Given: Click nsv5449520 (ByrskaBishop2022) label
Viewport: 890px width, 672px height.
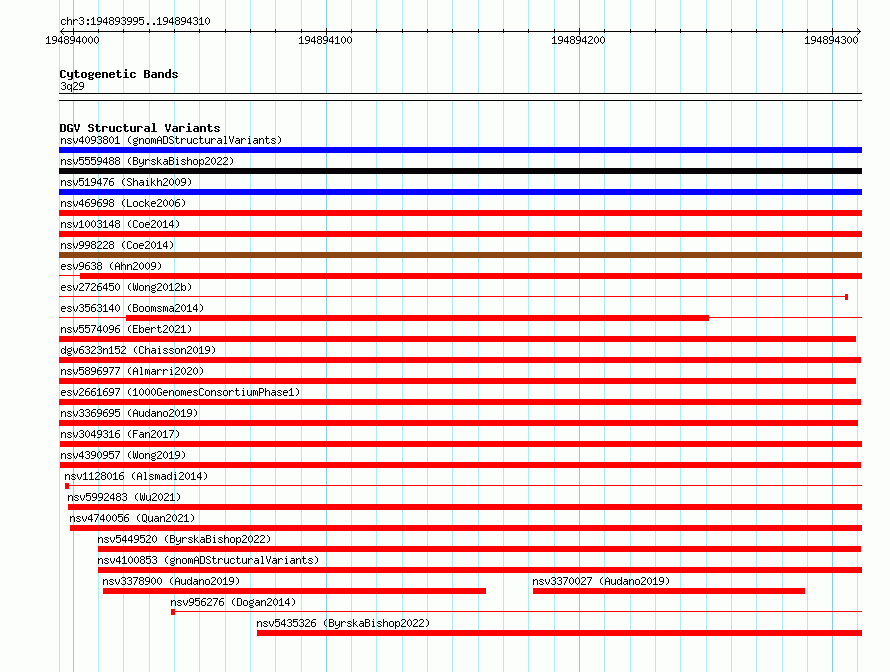Looking at the screenshot, I should [x=184, y=539].
